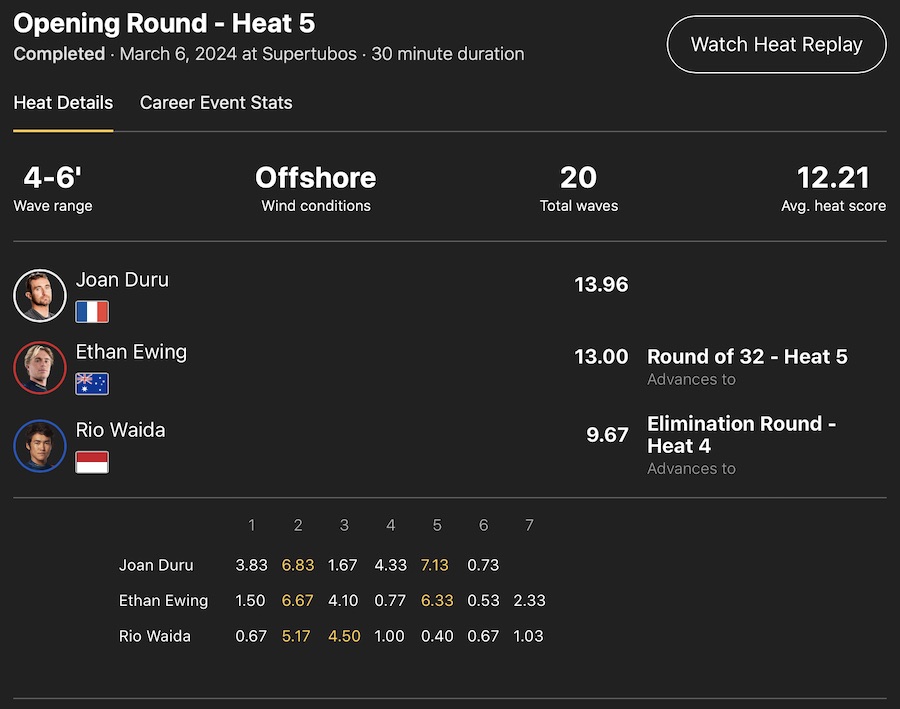The height and width of the screenshot is (709, 900).
Task: Click the Indonesian flag icon
Action: click(x=92, y=462)
